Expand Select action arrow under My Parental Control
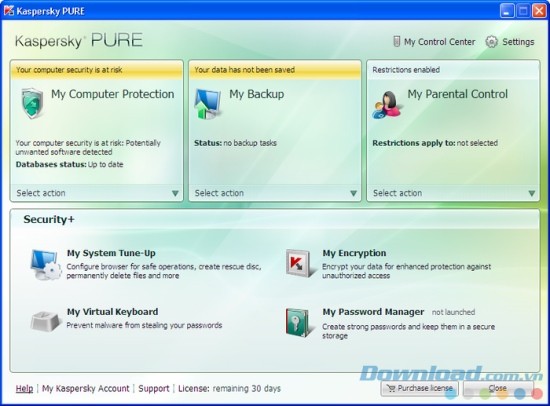Image resolution: width=550 pixels, height=406 pixels. click(x=532, y=193)
